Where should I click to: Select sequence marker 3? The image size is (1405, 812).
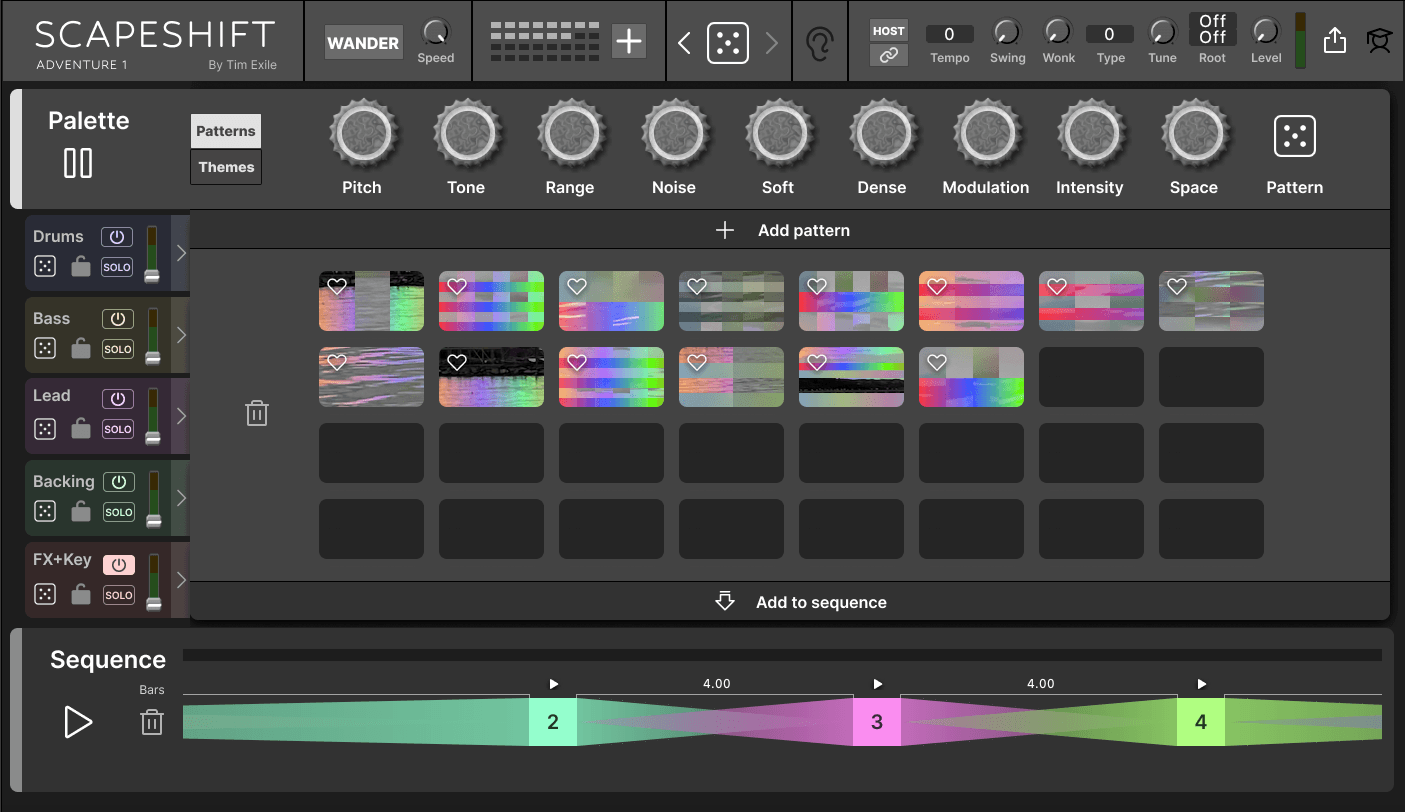tap(877, 722)
